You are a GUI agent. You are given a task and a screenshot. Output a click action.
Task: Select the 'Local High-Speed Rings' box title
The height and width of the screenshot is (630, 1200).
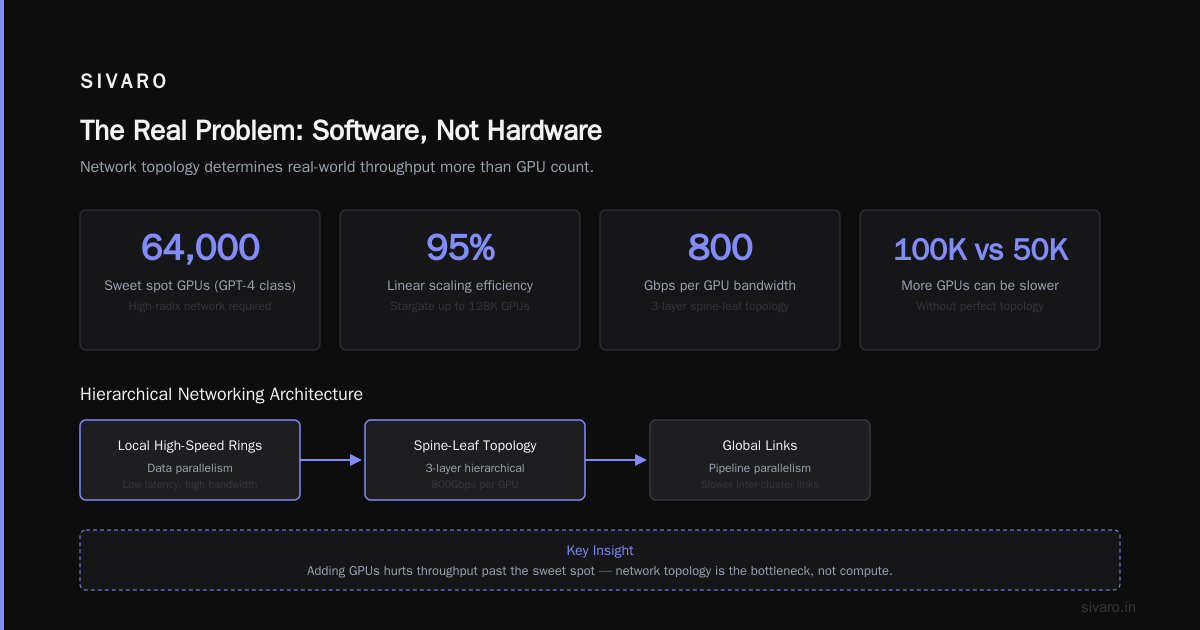coord(190,446)
